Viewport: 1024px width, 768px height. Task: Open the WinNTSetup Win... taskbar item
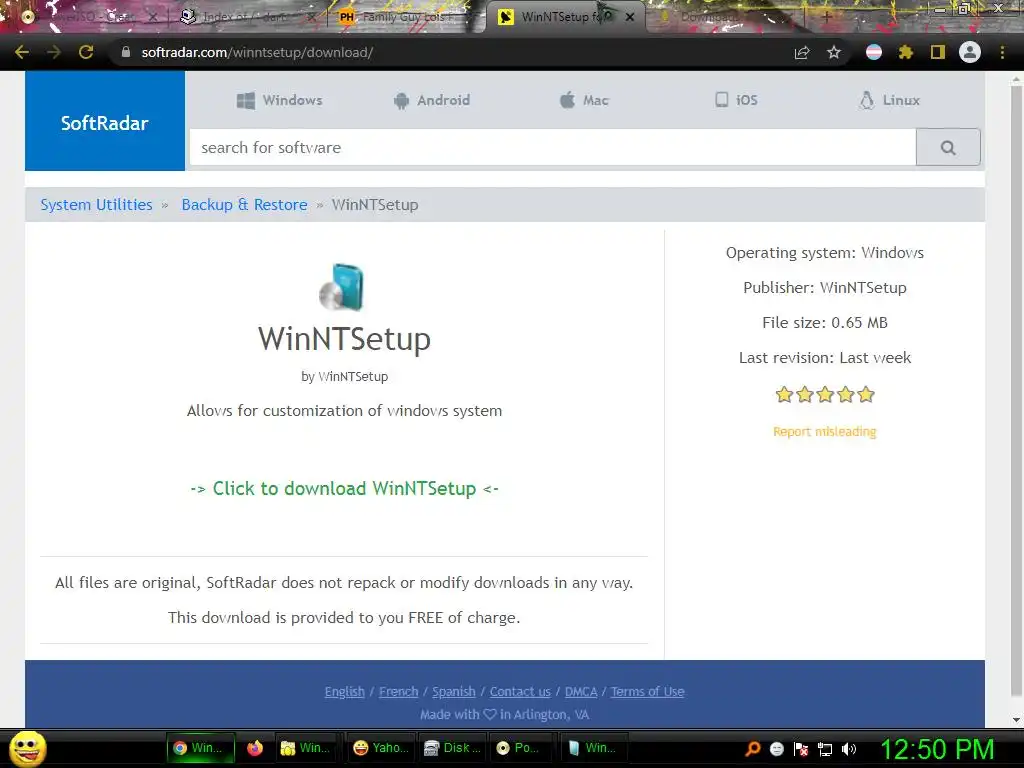pos(593,748)
